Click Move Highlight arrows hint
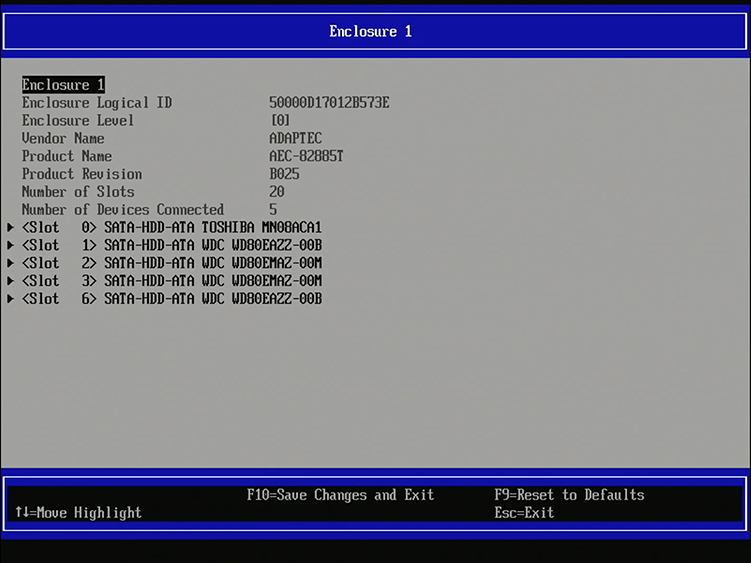 (78, 513)
